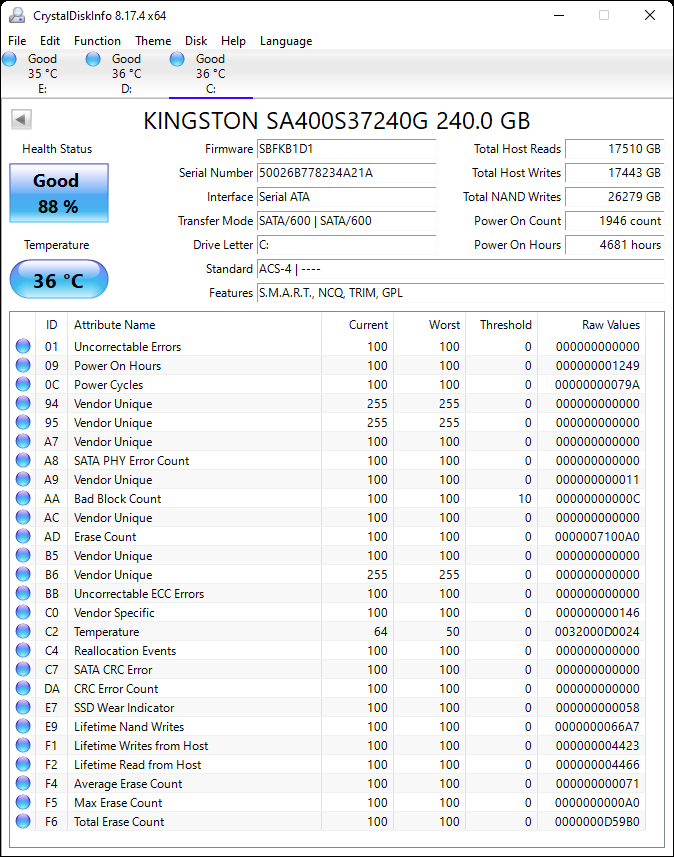The image size is (674, 857).
Task: Click the 36 °C temperature button
Action: (x=59, y=279)
